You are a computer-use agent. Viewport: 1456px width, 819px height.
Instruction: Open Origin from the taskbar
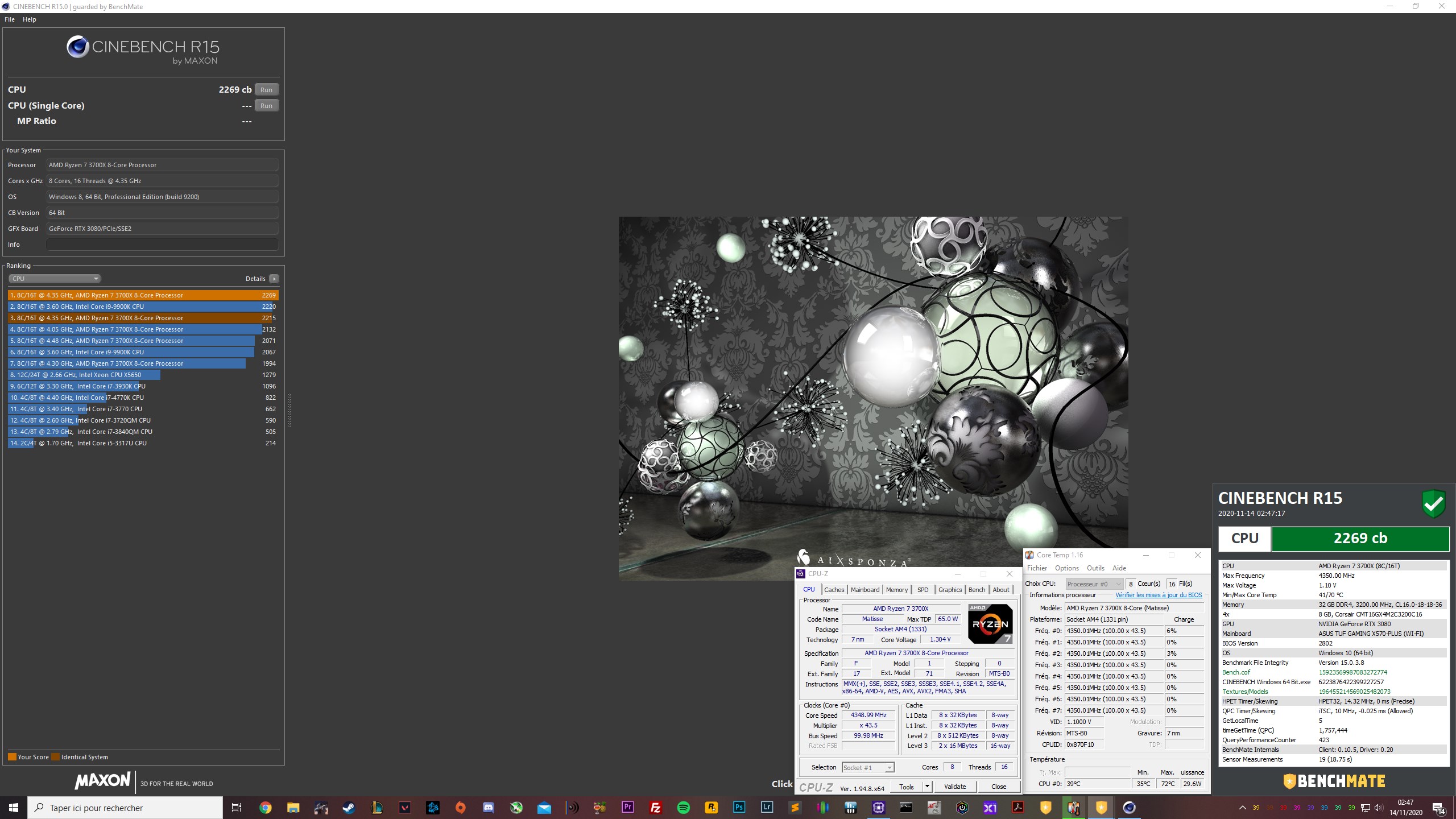pos(461,808)
